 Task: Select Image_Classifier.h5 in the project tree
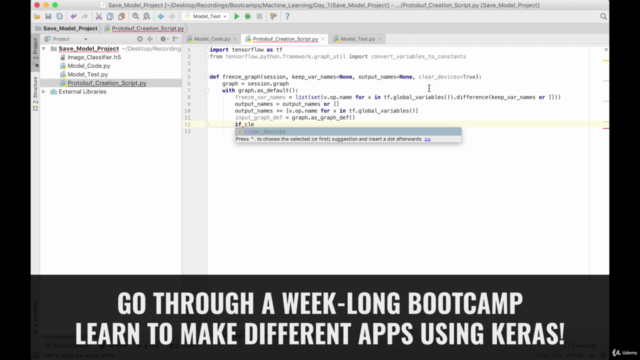coord(94,57)
